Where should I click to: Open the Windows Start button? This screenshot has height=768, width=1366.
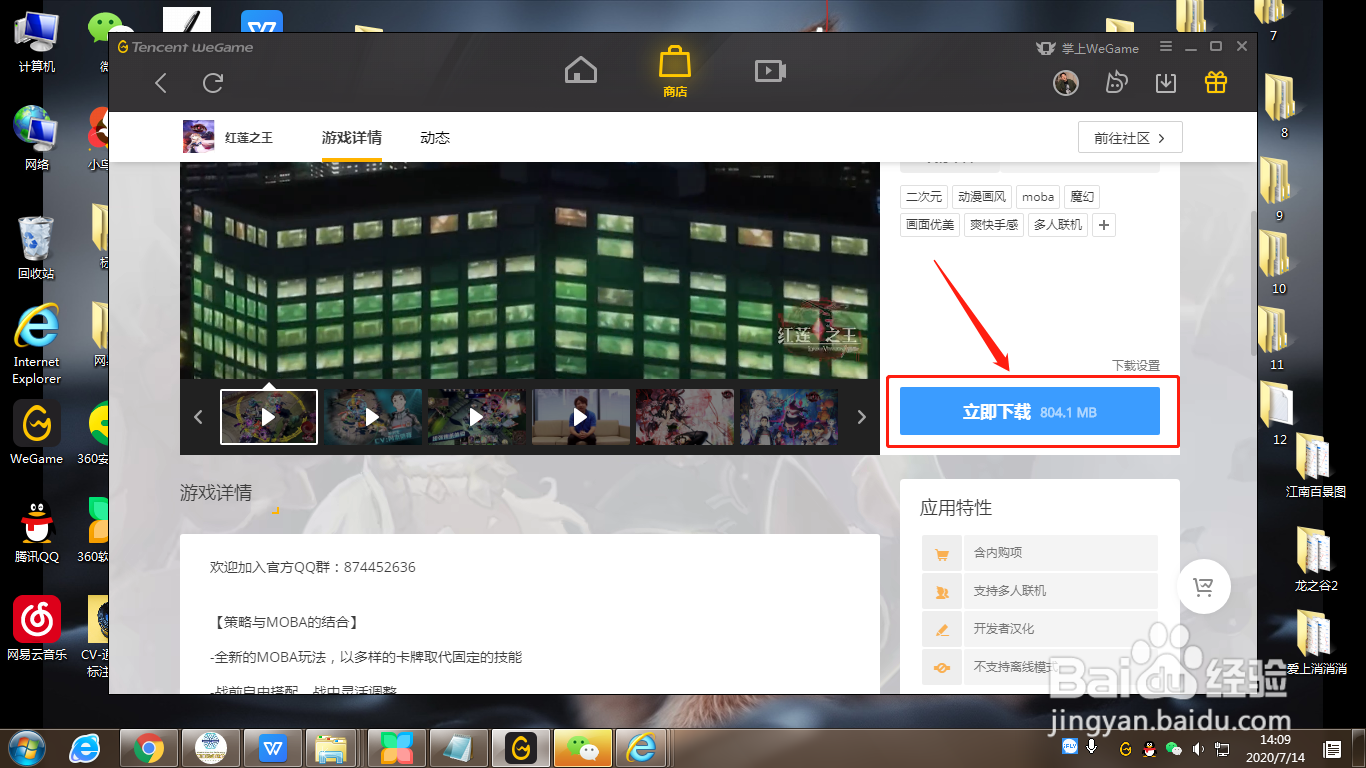click(x=27, y=748)
